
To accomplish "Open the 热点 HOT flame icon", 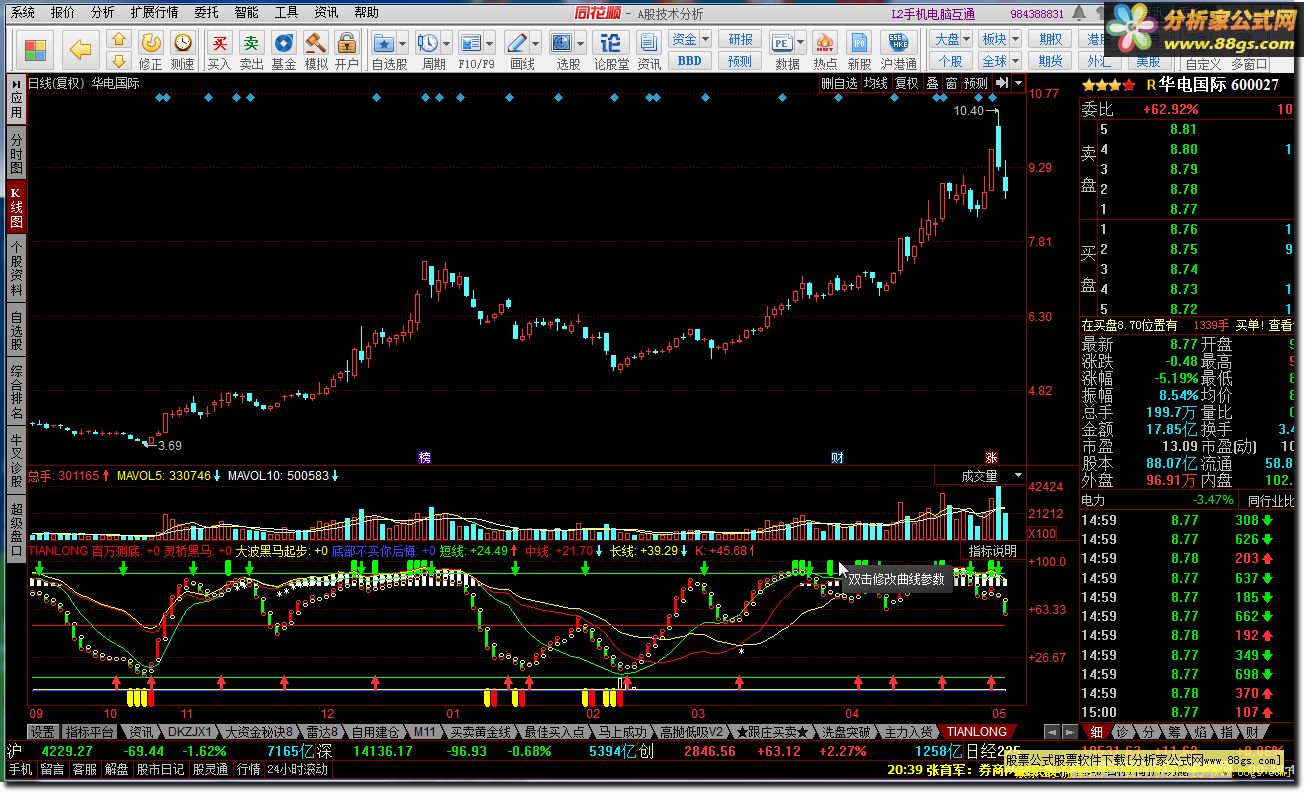I will pyautogui.click(x=825, y=45).
